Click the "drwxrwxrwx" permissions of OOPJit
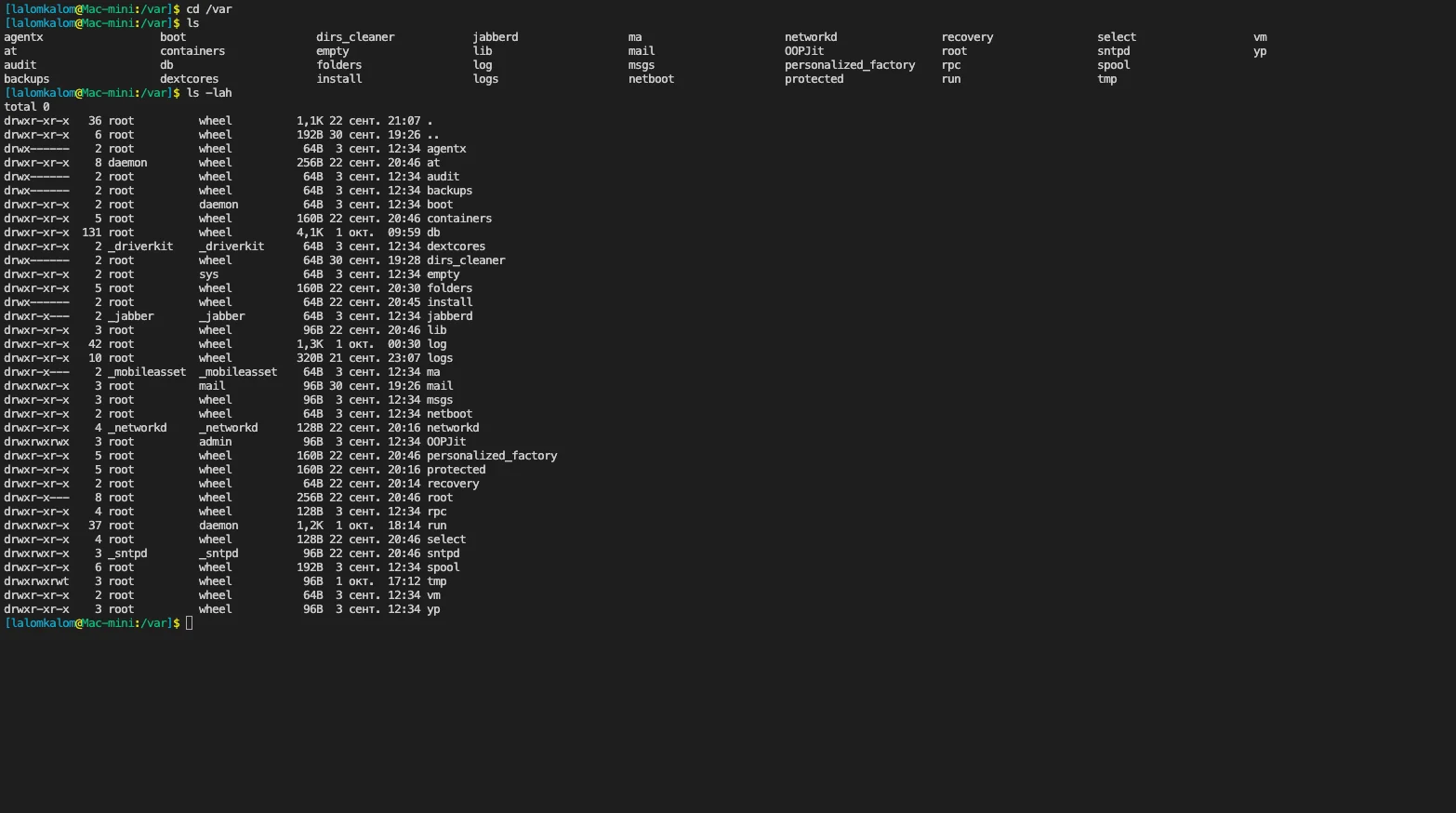Image resolution: width=1456 pixels, height=813 pixels. point(36,442)
